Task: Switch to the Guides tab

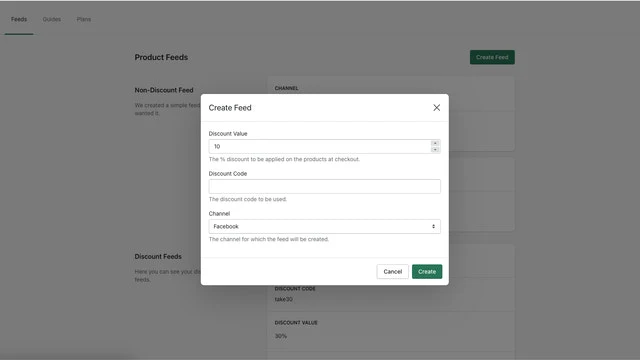Action: (51, 19)
